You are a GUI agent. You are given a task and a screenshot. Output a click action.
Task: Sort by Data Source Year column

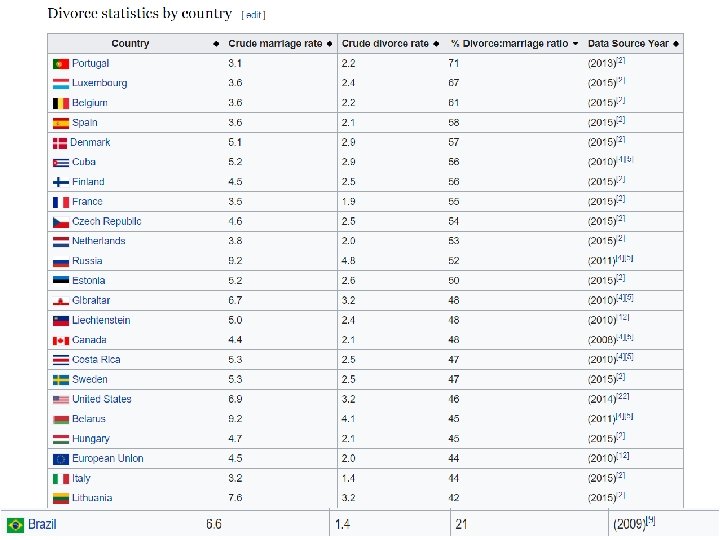[x=677, y=44]
